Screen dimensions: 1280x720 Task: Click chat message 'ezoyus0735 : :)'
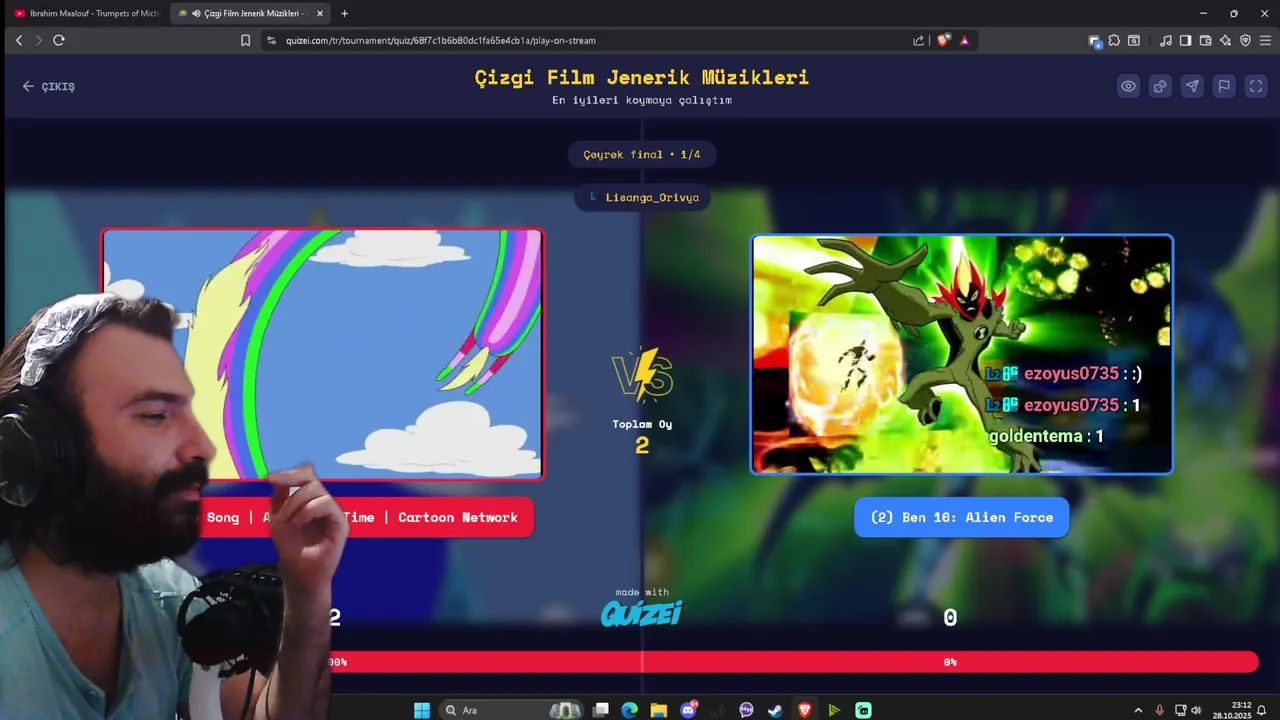1063,373
